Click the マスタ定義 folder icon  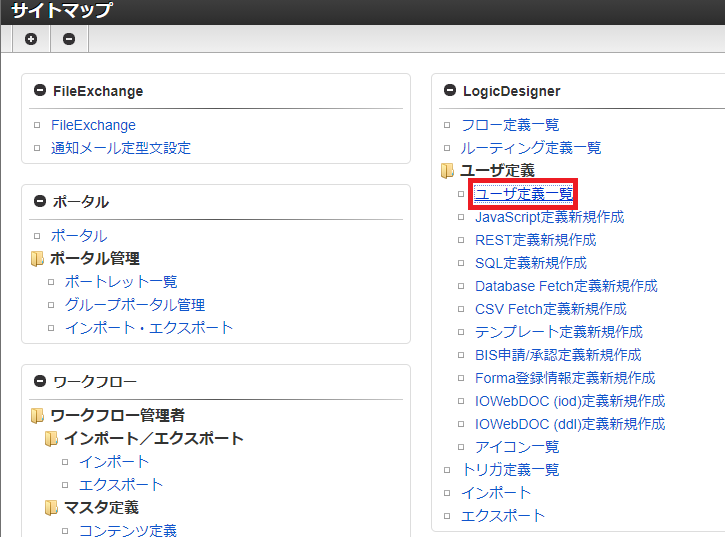tap(51, 507)
